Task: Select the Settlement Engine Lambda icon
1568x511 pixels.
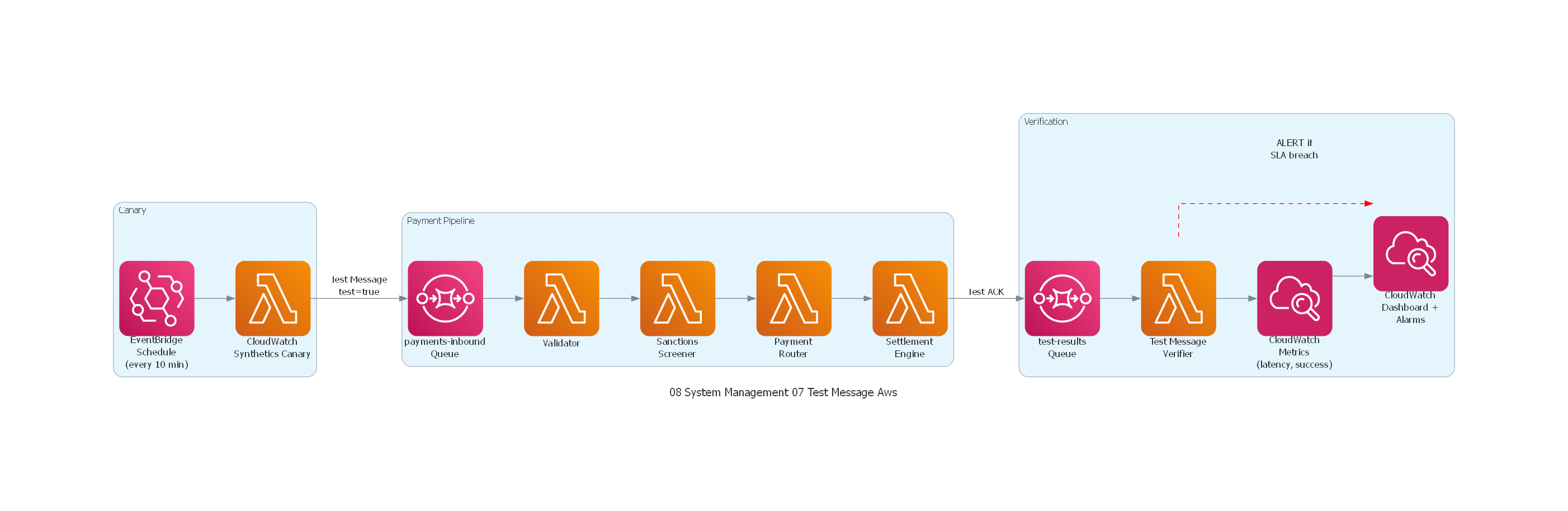Action: tap(909, 298)
